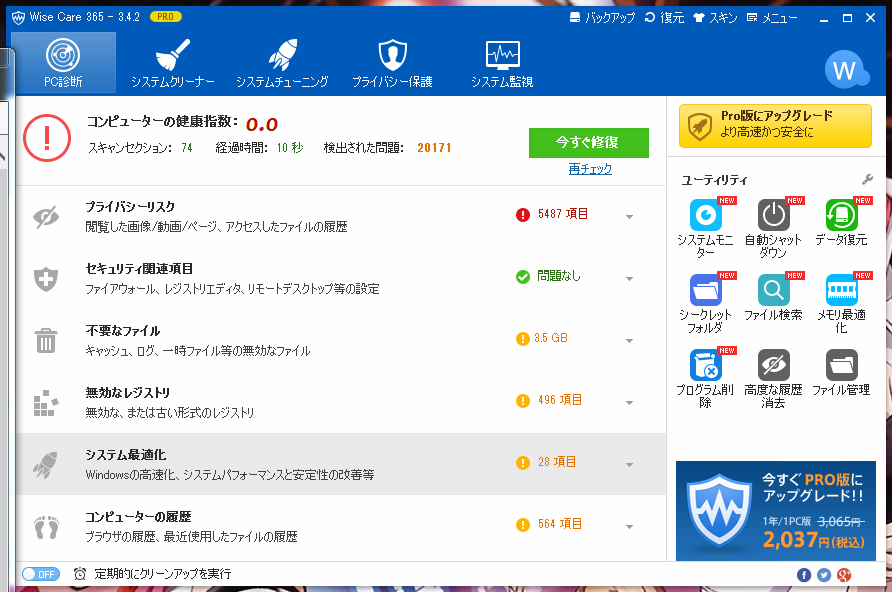The image size is (892, 592).
Task: Expand システム最適化 row arrow
Action: [x=629, y=465]
